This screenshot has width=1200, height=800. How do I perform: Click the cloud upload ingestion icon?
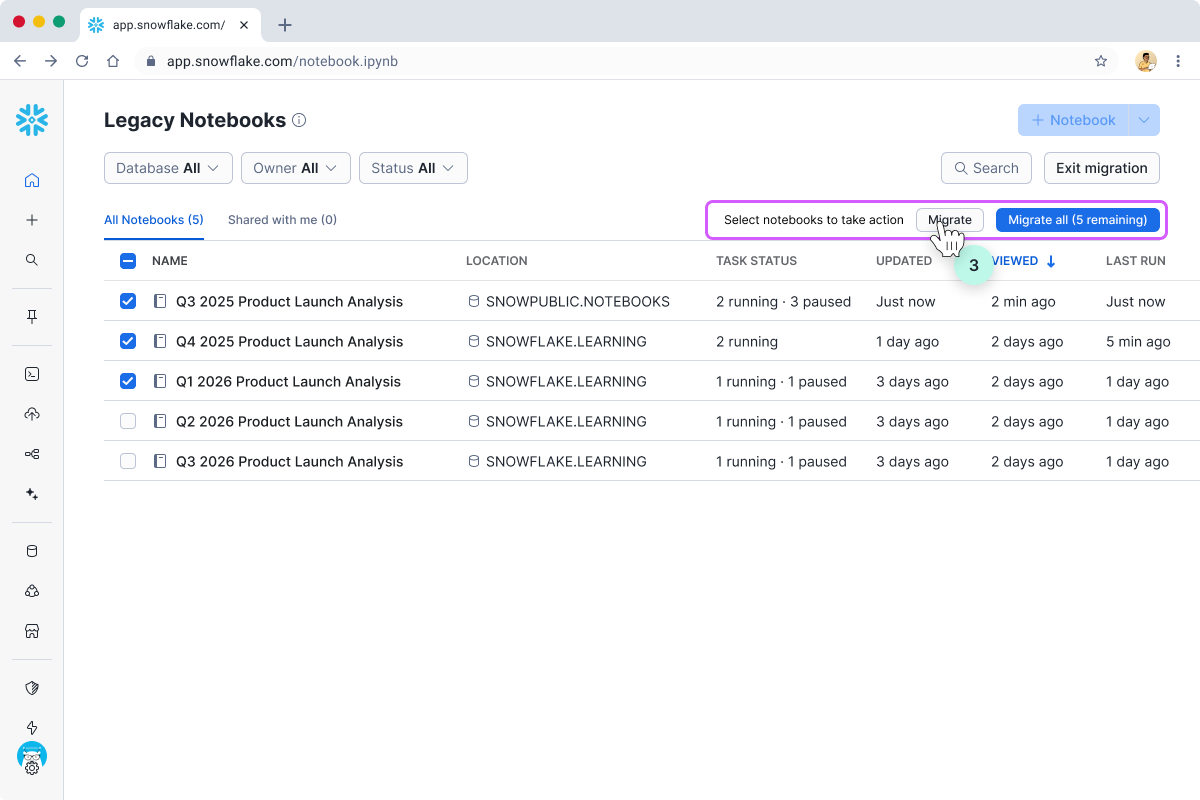click(x=32, y=414)
